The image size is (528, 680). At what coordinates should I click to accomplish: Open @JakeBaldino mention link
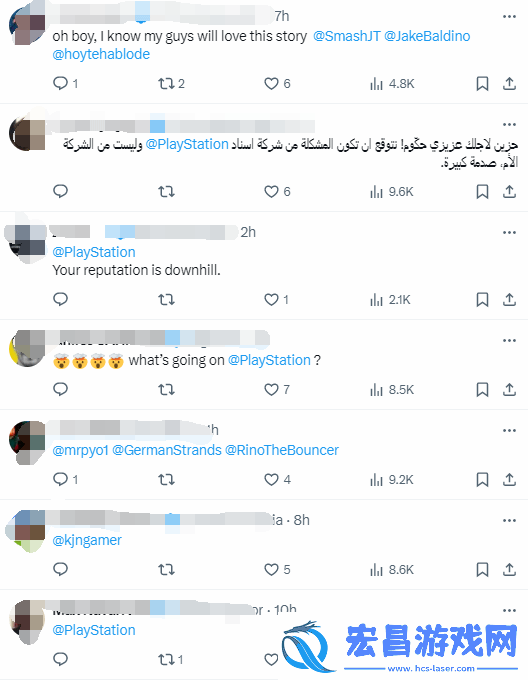[x=427, y=36]
